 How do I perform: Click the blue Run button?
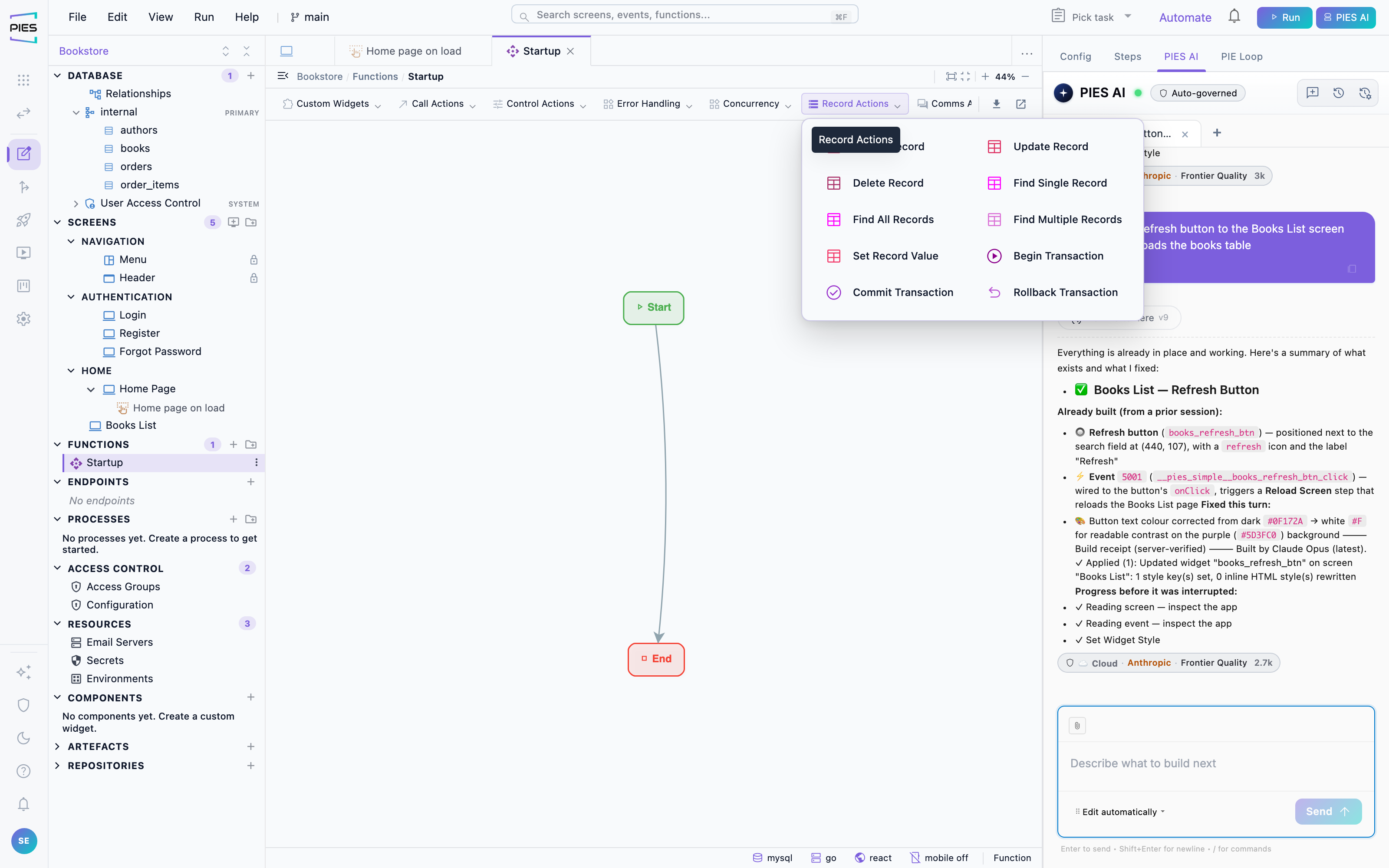pos(1284,17)
